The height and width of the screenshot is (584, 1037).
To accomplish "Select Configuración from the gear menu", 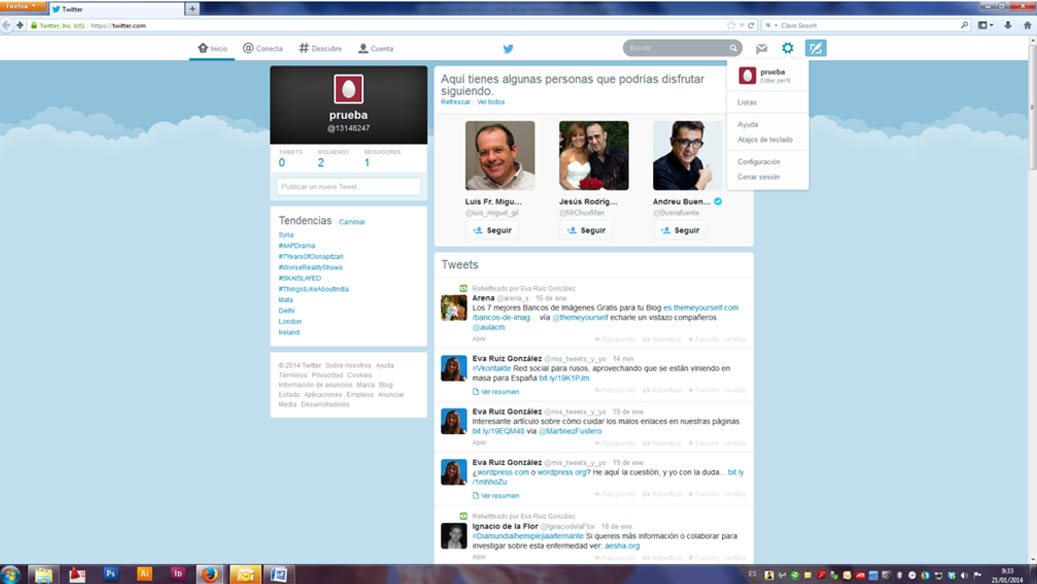I will click(x=759, y=162).
